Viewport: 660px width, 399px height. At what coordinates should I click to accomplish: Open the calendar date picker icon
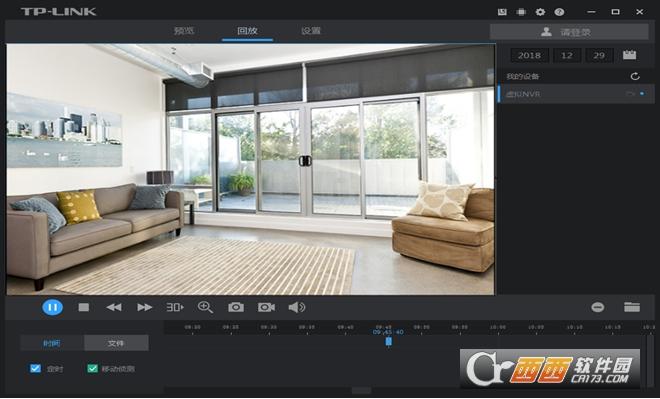[x=629, y=55]
